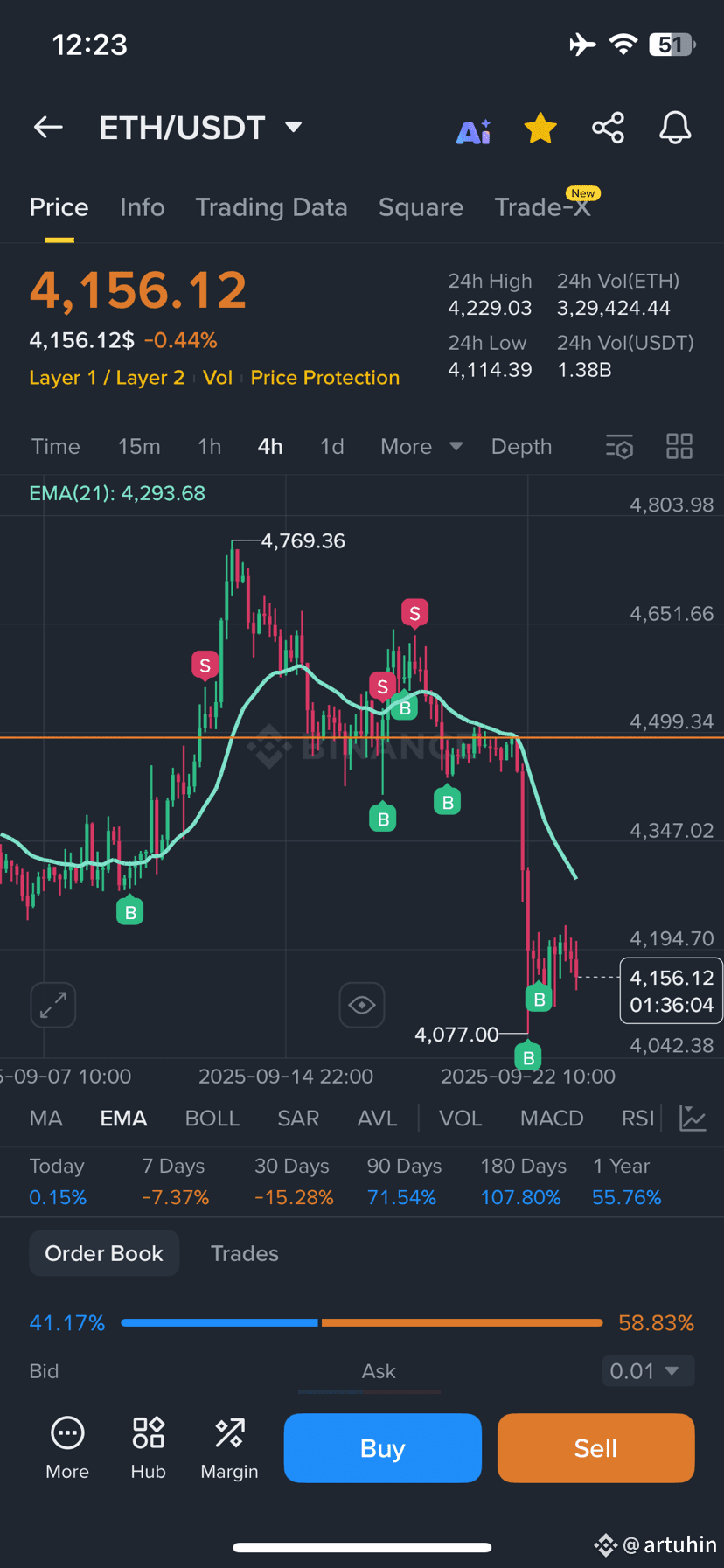Screen dimensions: 724x1568
Task: Select the 4h interval
Action: (270, 447)
